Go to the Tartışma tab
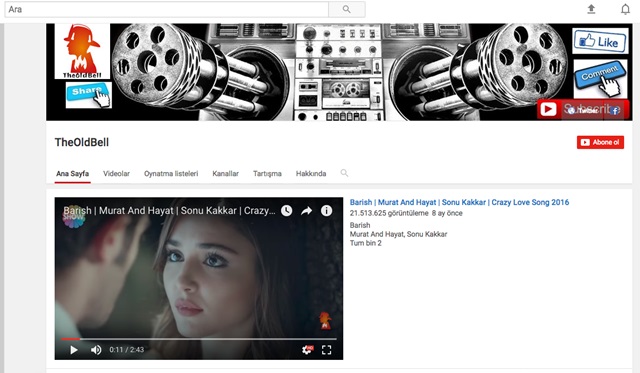The width and height of the screenshot is (640, 373). tap(267, 173)
